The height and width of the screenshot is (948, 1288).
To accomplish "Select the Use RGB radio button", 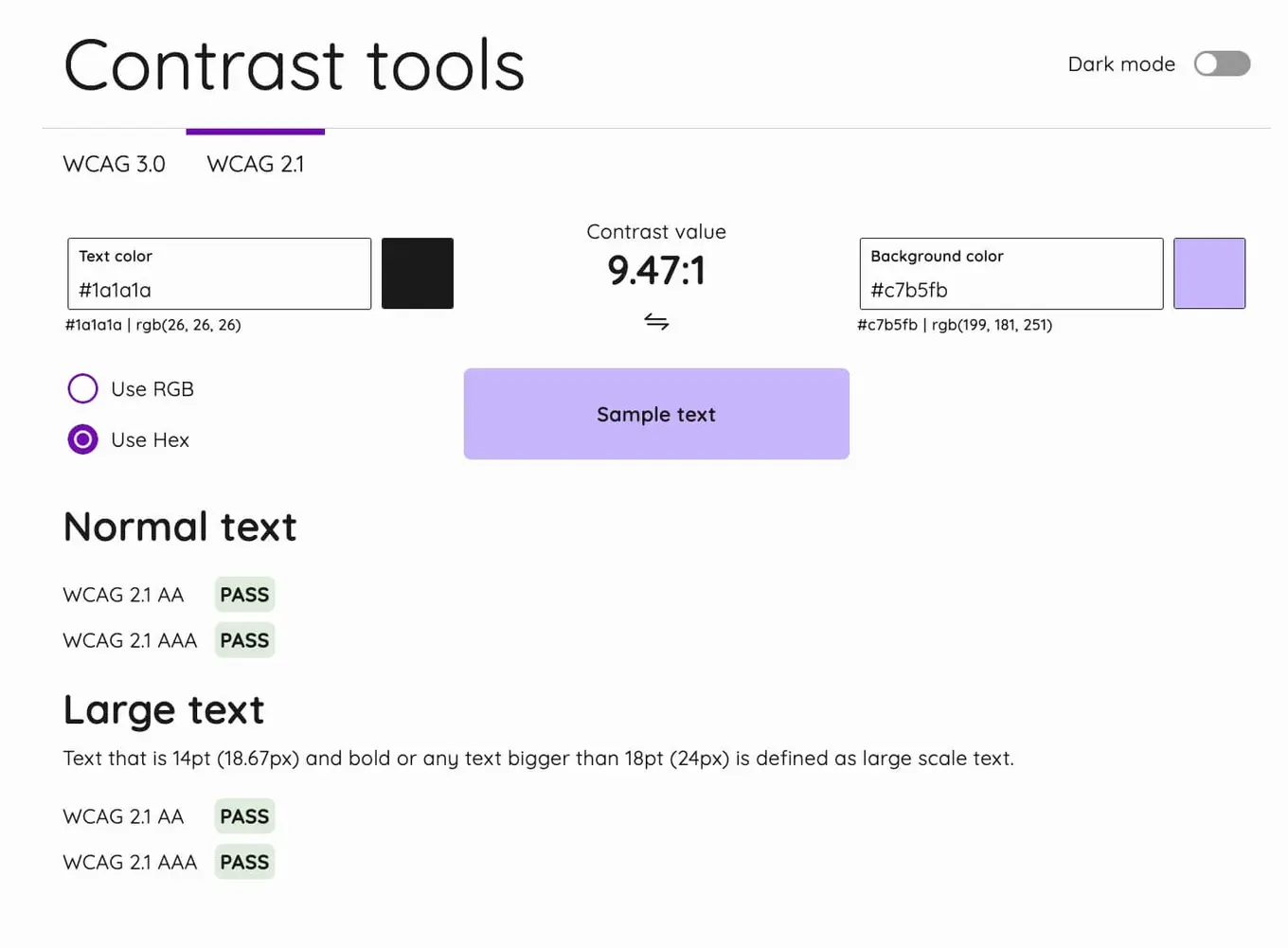I will (x=82, y=388).
